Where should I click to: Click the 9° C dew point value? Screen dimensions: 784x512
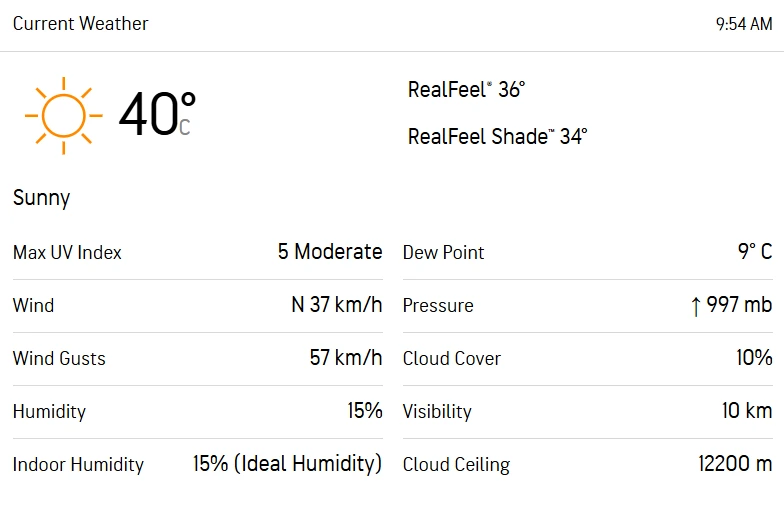[755, 252]
